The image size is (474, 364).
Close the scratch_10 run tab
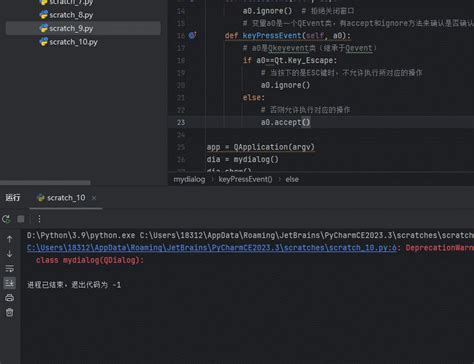(x=94, y=198)
